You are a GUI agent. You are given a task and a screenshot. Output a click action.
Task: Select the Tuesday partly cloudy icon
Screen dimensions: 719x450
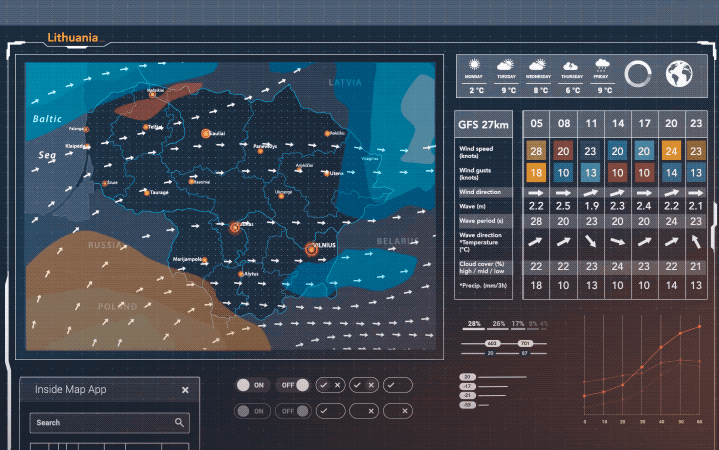coord(506,65)
